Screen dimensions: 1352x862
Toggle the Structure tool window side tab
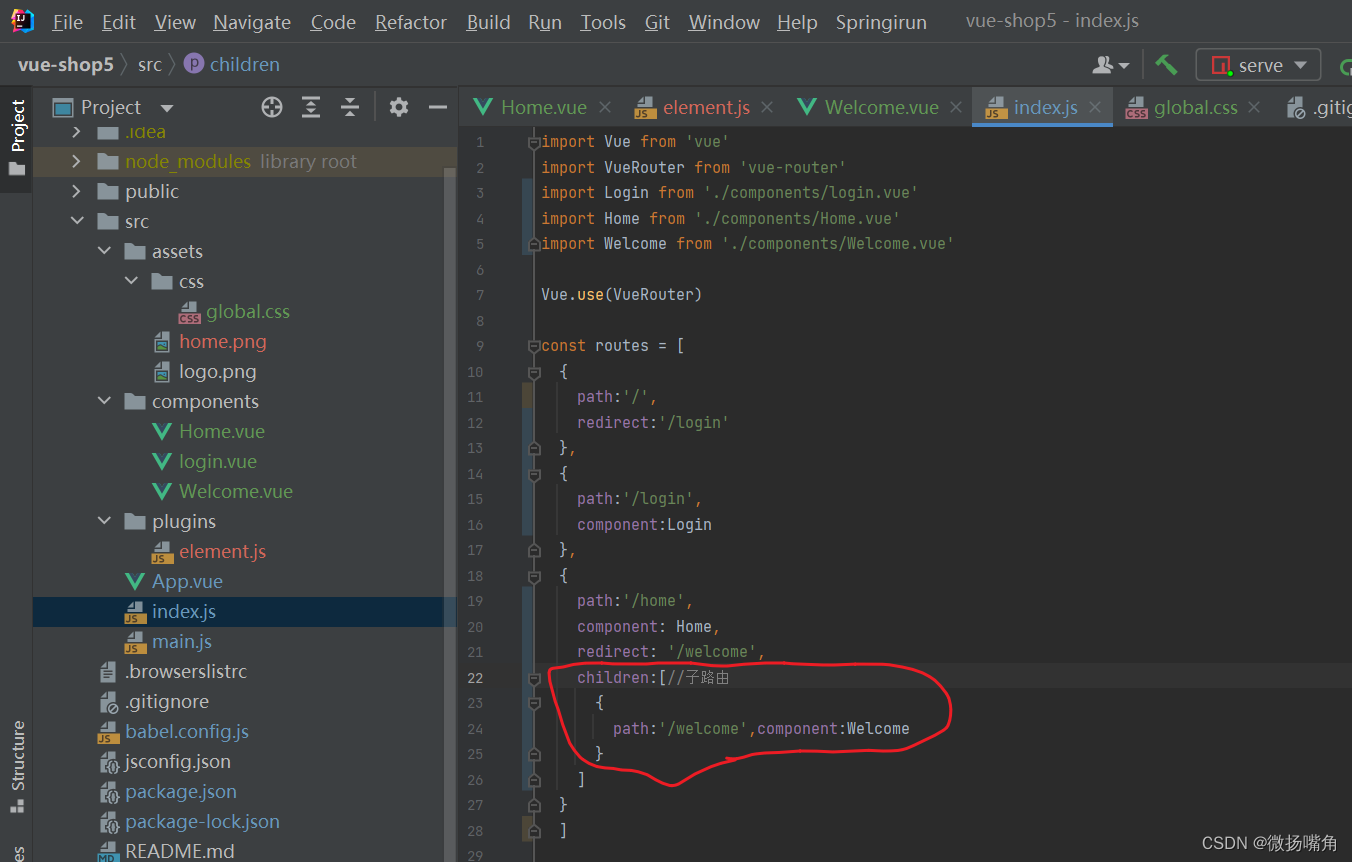tap(17, 766)
